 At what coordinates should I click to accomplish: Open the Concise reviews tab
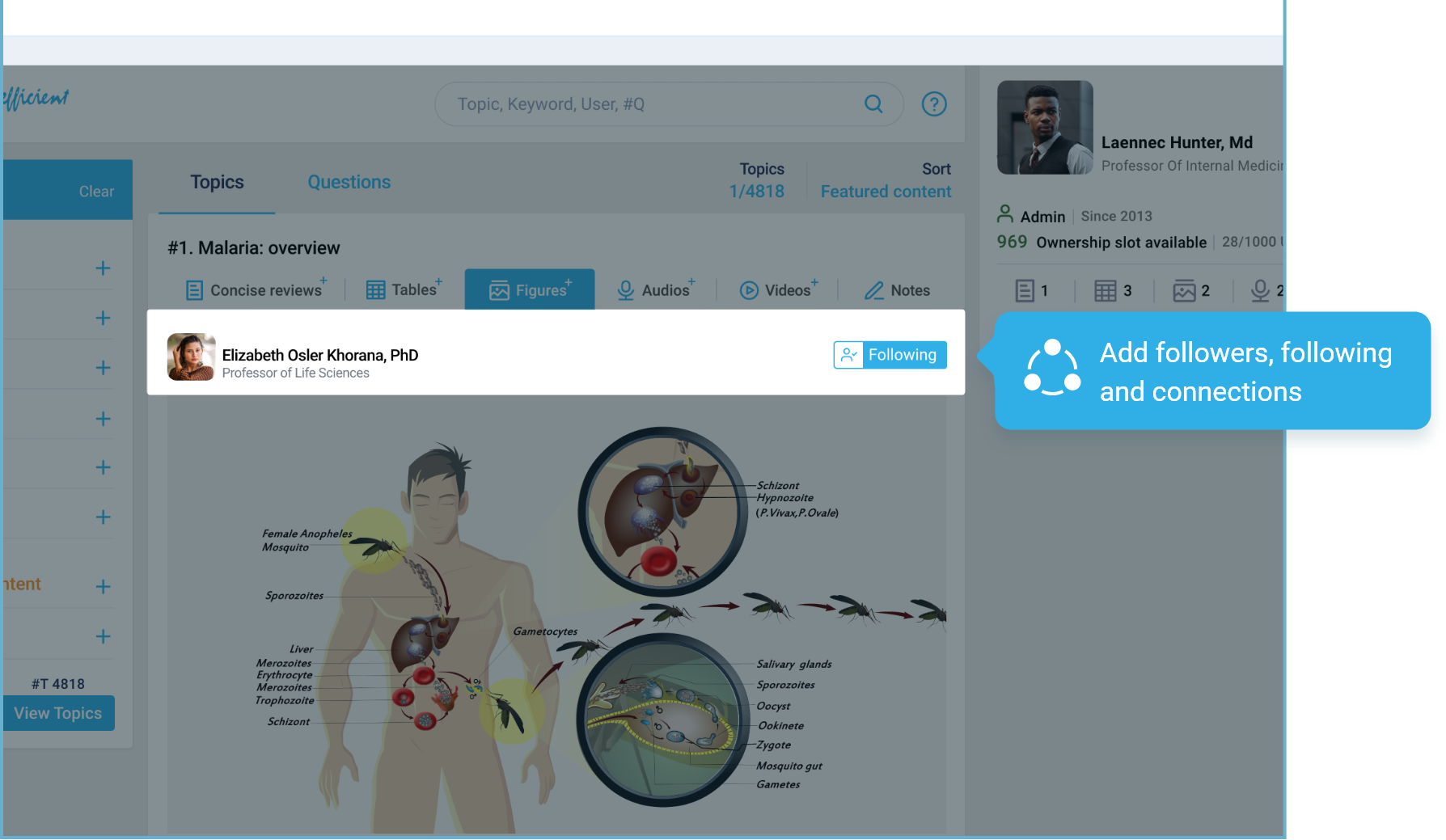(x=256, y=290)
